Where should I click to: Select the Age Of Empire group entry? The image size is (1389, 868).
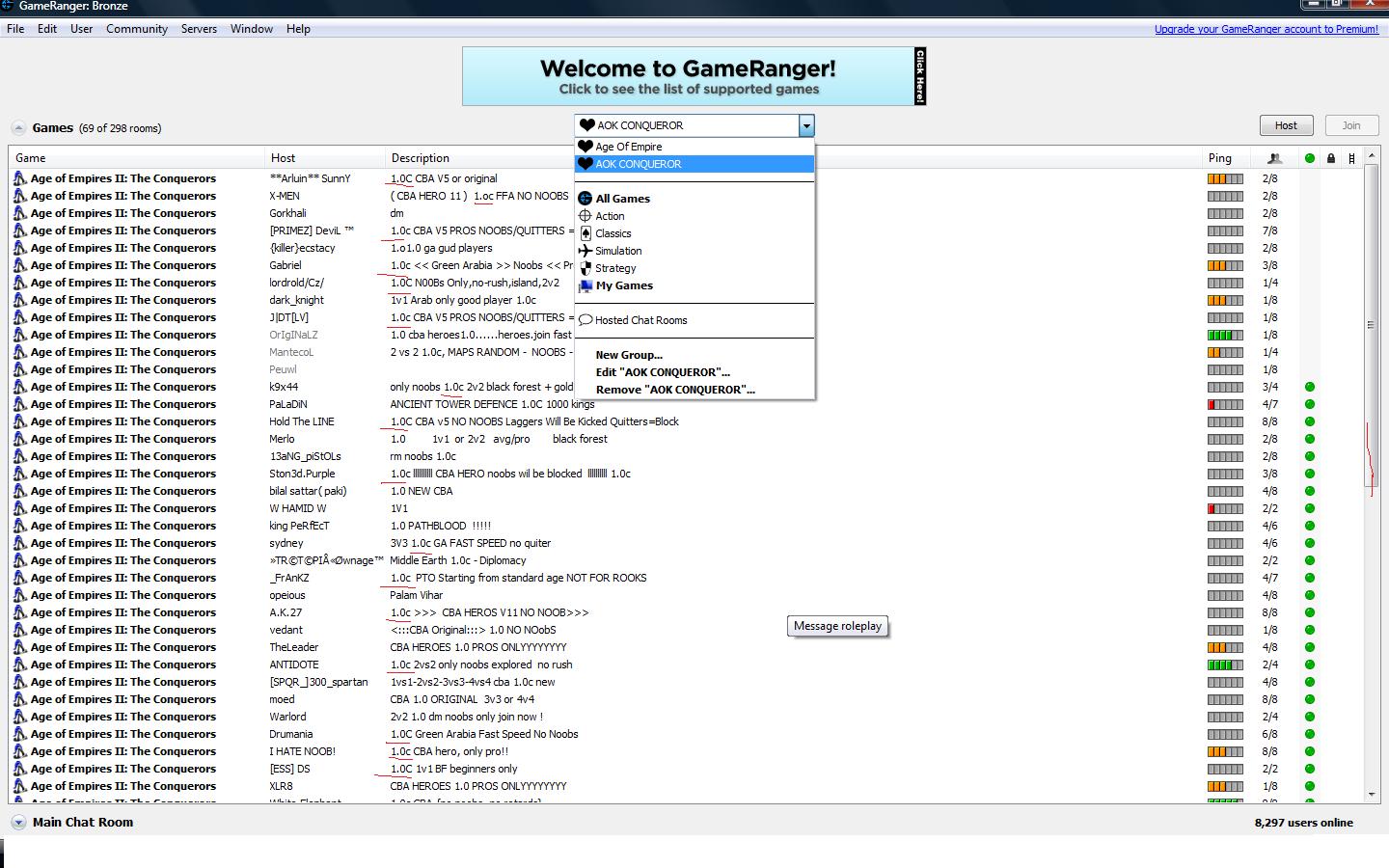tap(694, 147)
